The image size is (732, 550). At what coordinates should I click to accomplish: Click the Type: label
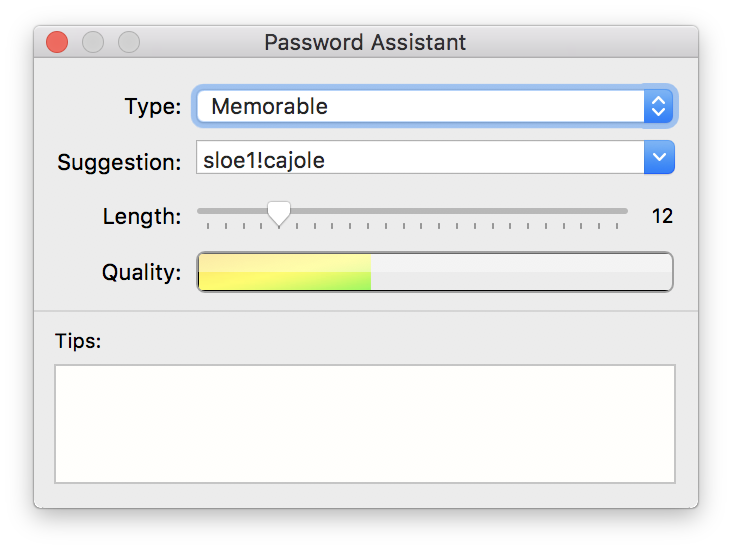click(x=153, y=106)
